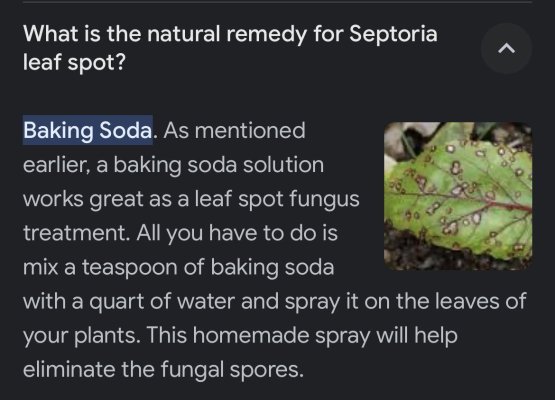Click the words 'spray it' in the answer
The image size is (555, 400).
coord(321,301)
